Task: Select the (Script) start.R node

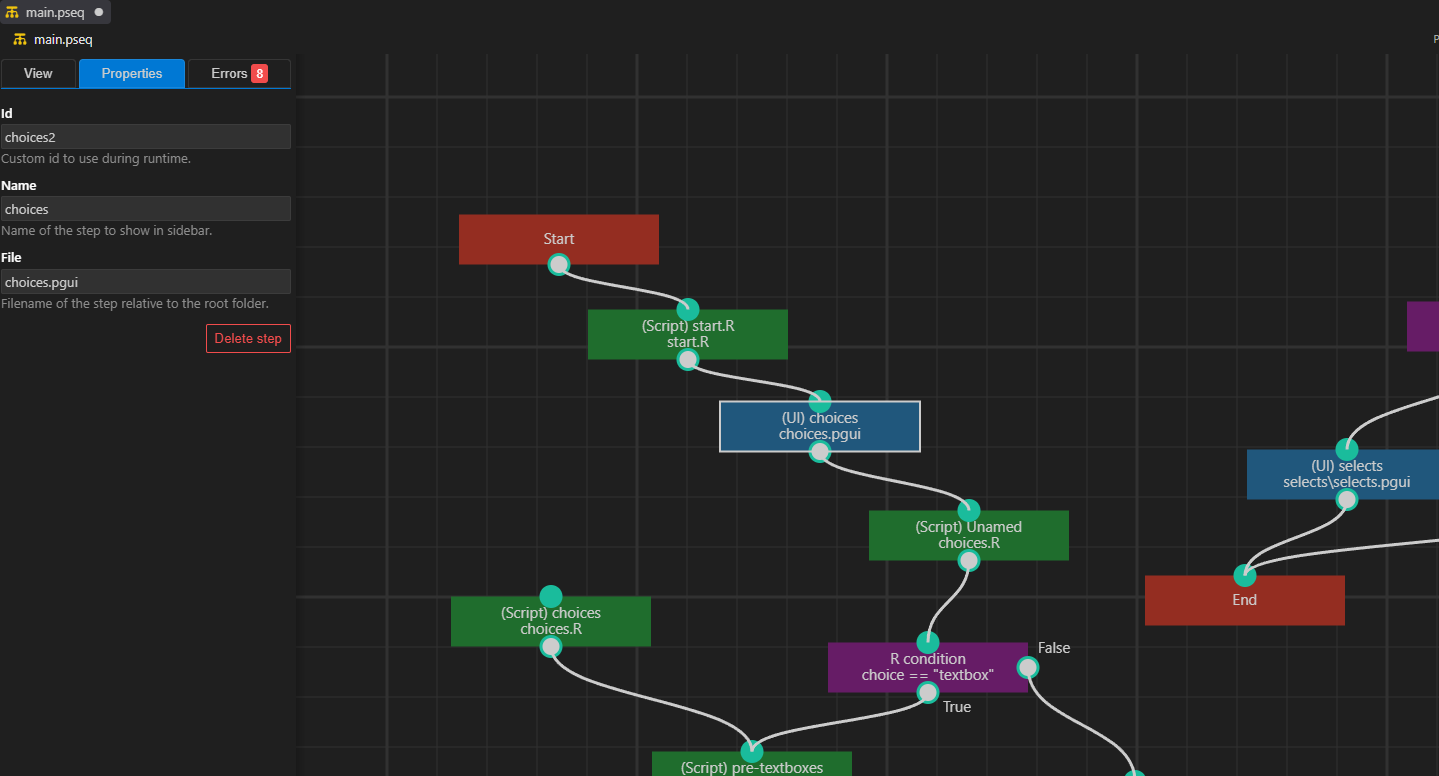Action: [688, 334]
